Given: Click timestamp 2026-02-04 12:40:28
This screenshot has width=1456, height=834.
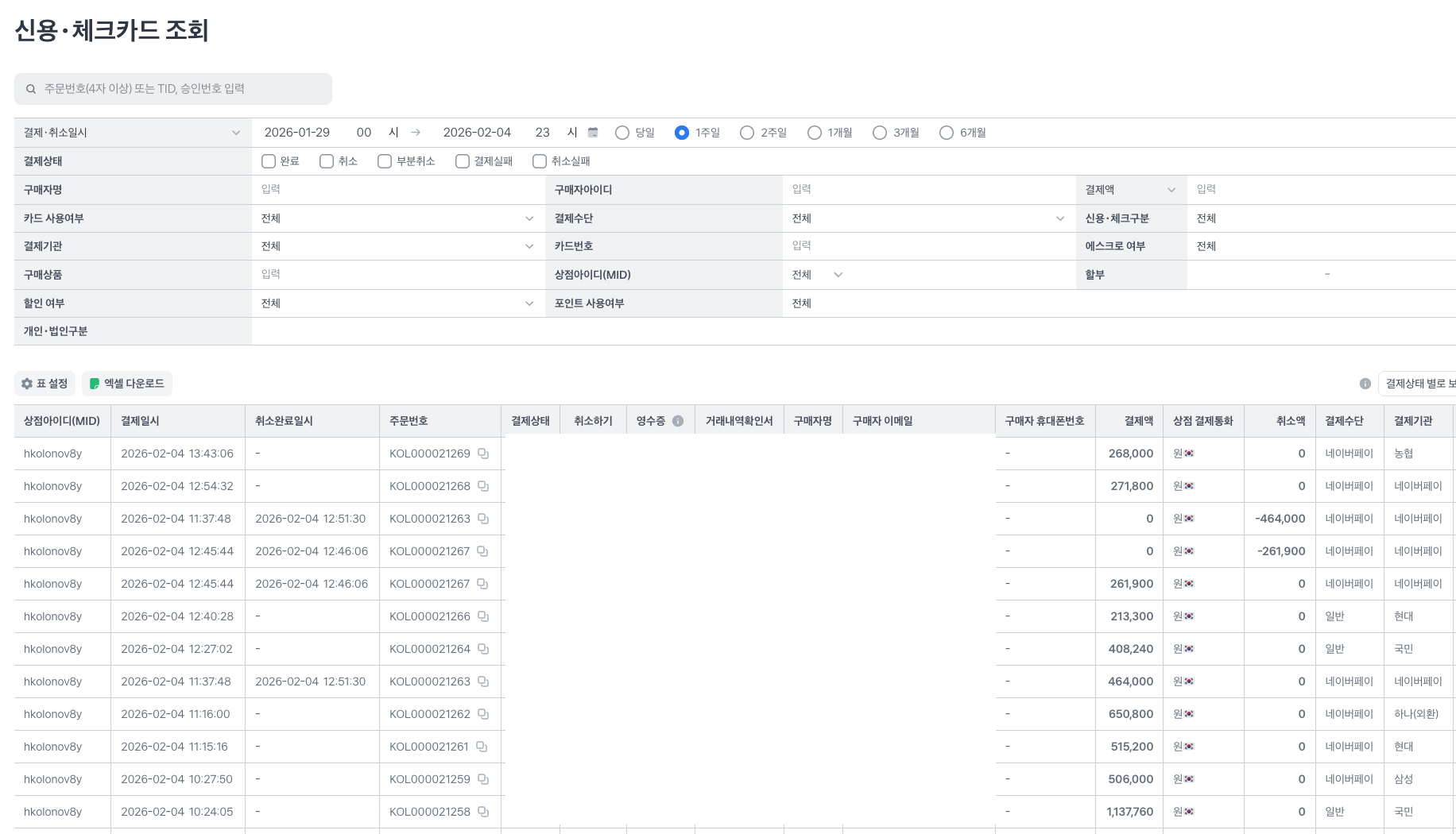Looking at the screenshot, I should pyautogui.click(x=177, y=616).
